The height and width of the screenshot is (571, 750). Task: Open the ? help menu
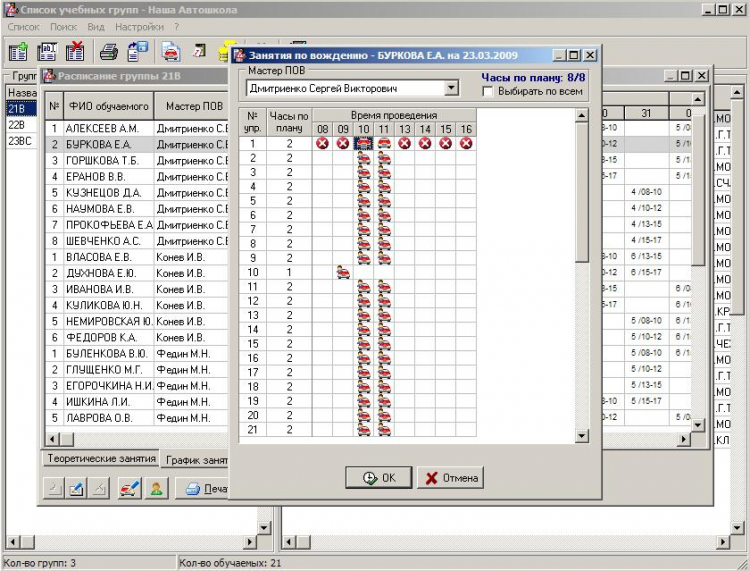176,27
